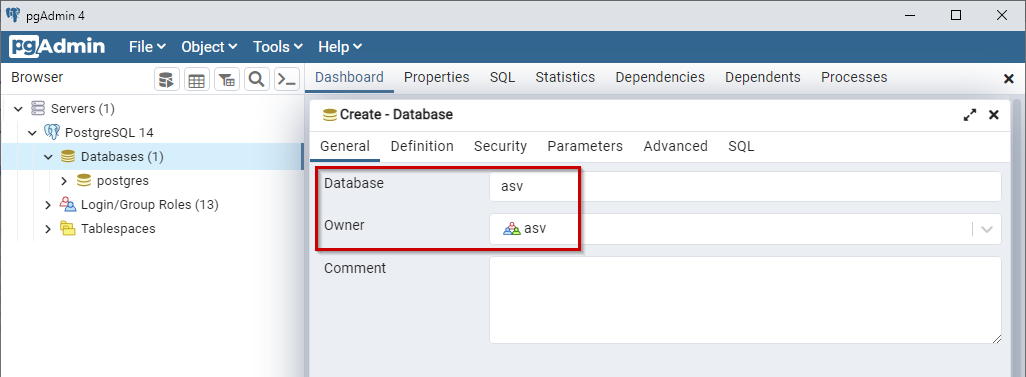The width and height of the screenshot is (1026, 377).
Task: Click the Comment text area
Action: (x=745, y=300)
